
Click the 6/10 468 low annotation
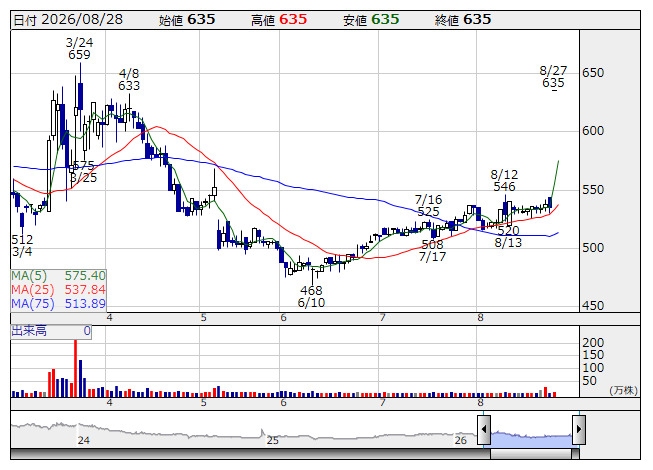click(x=311, y=296)
